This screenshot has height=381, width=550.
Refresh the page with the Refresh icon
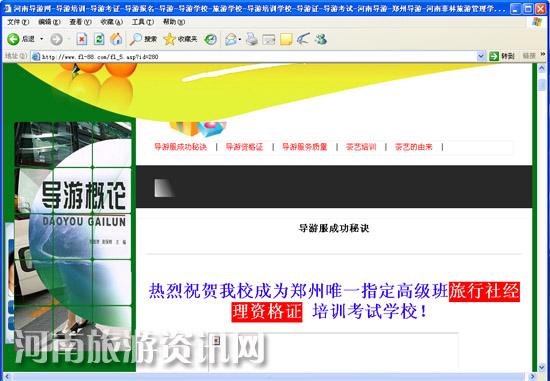coord(99,39)
